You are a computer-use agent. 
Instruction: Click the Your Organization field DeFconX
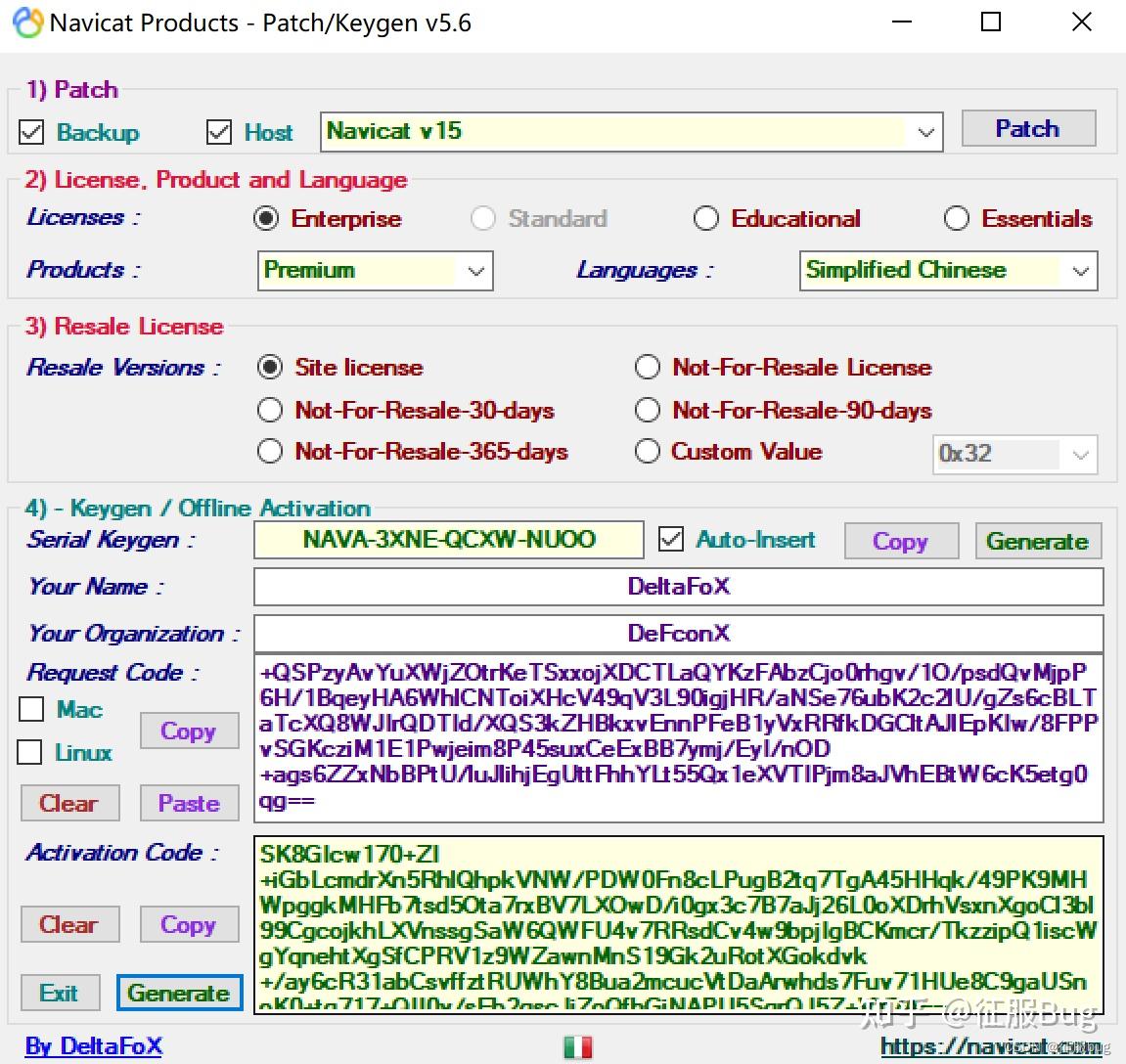(x=679, y=634)
